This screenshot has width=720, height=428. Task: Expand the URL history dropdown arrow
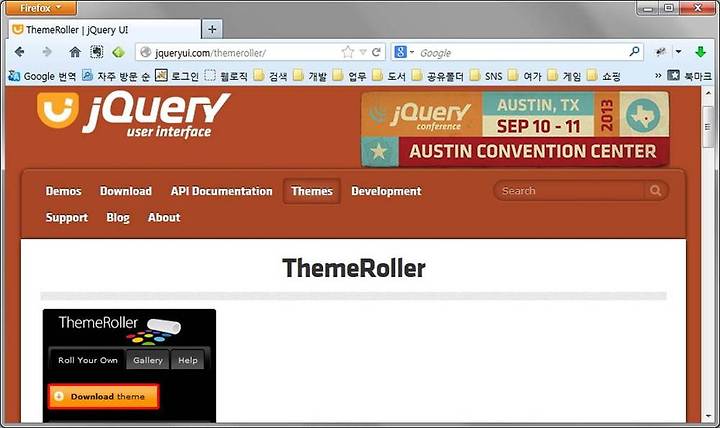[363, 52]
